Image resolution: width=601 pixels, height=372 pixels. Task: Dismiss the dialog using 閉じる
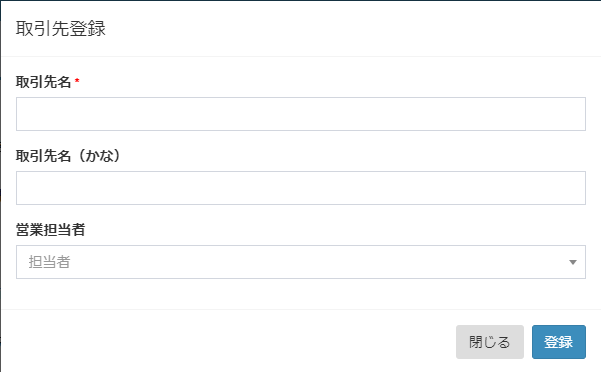coord(489,342)
